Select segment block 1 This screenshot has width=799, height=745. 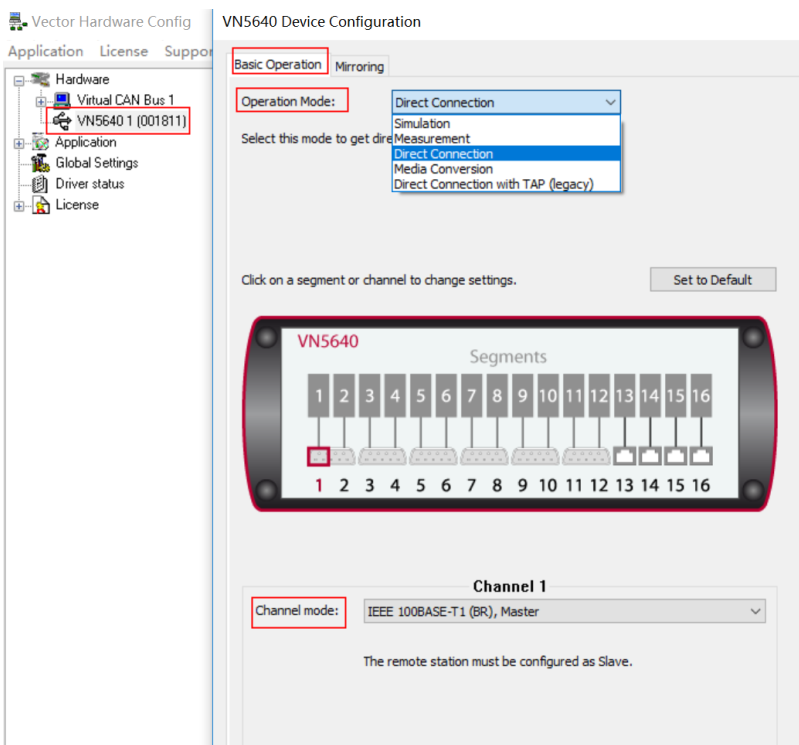(318, 395)
